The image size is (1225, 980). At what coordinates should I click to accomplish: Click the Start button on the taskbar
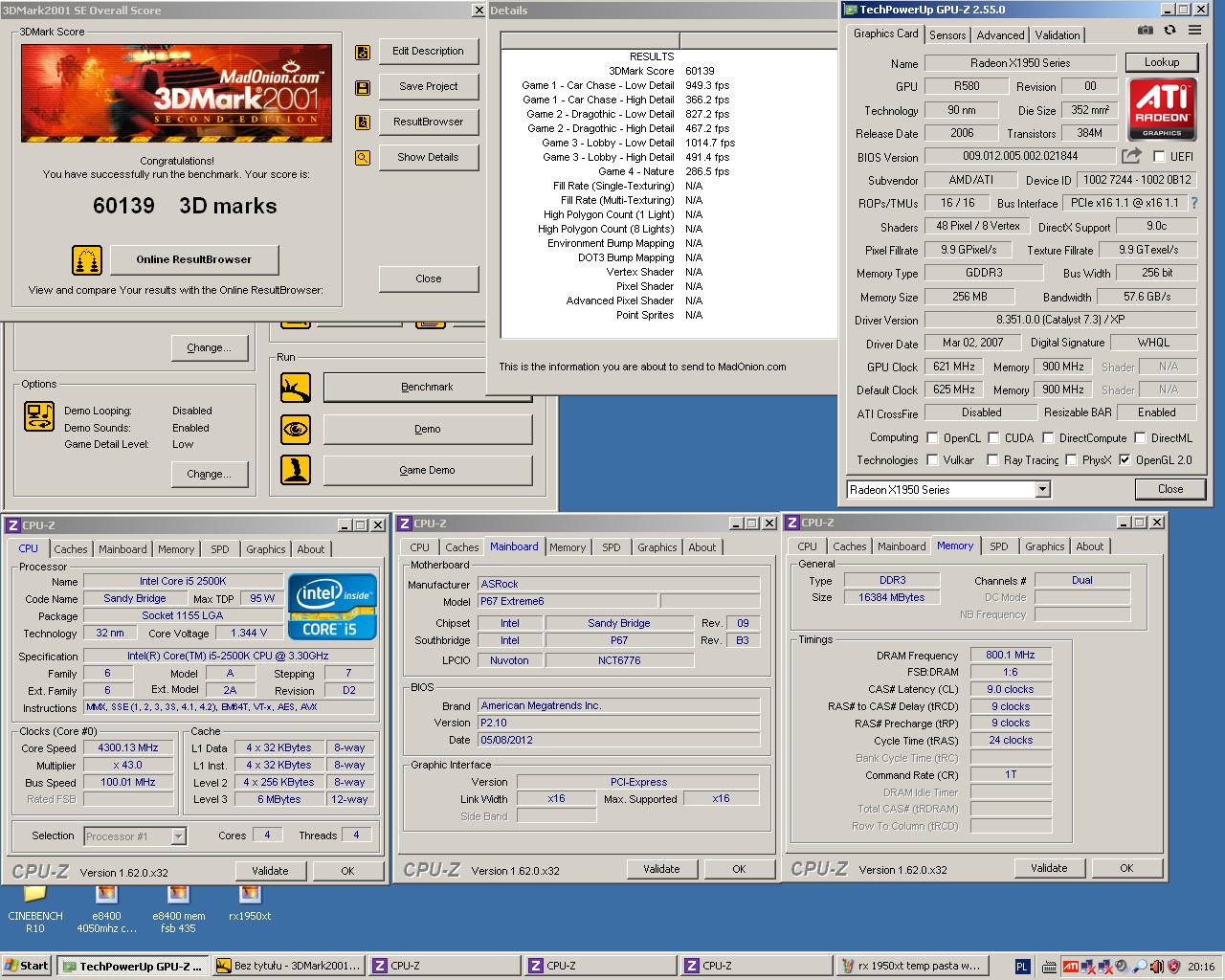point(27,966)
